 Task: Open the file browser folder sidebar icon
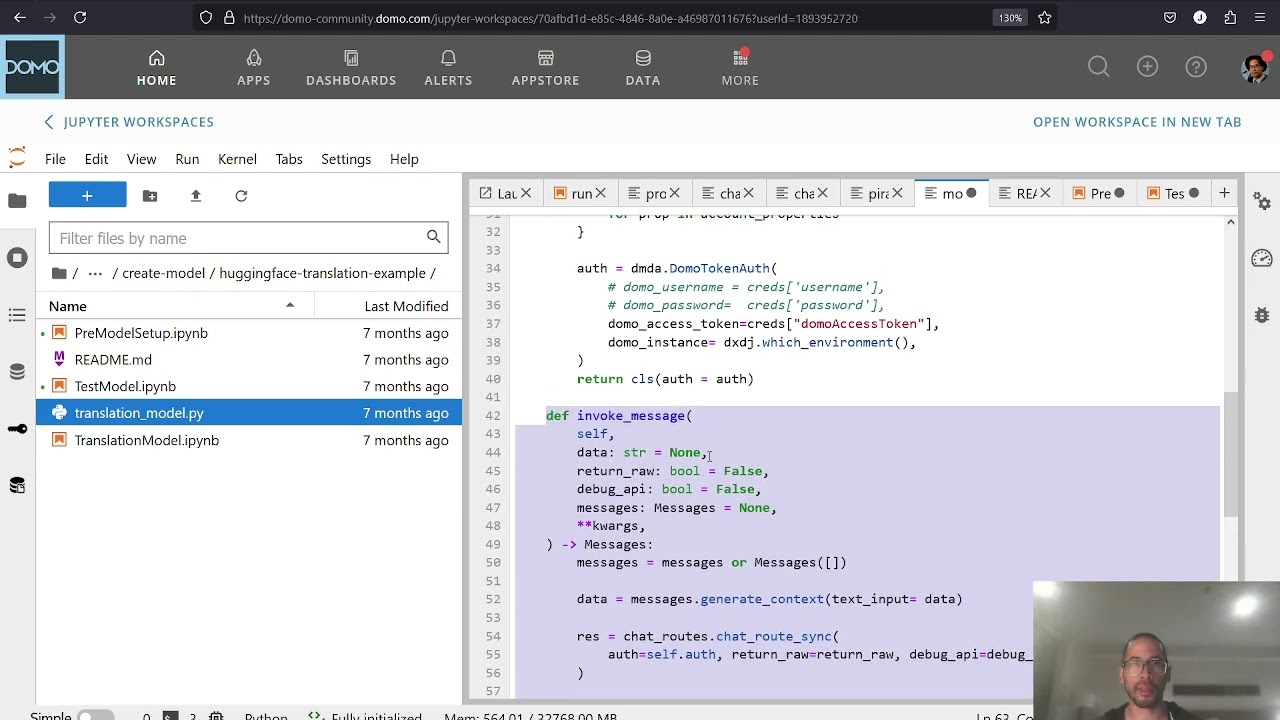click(17, 201)
